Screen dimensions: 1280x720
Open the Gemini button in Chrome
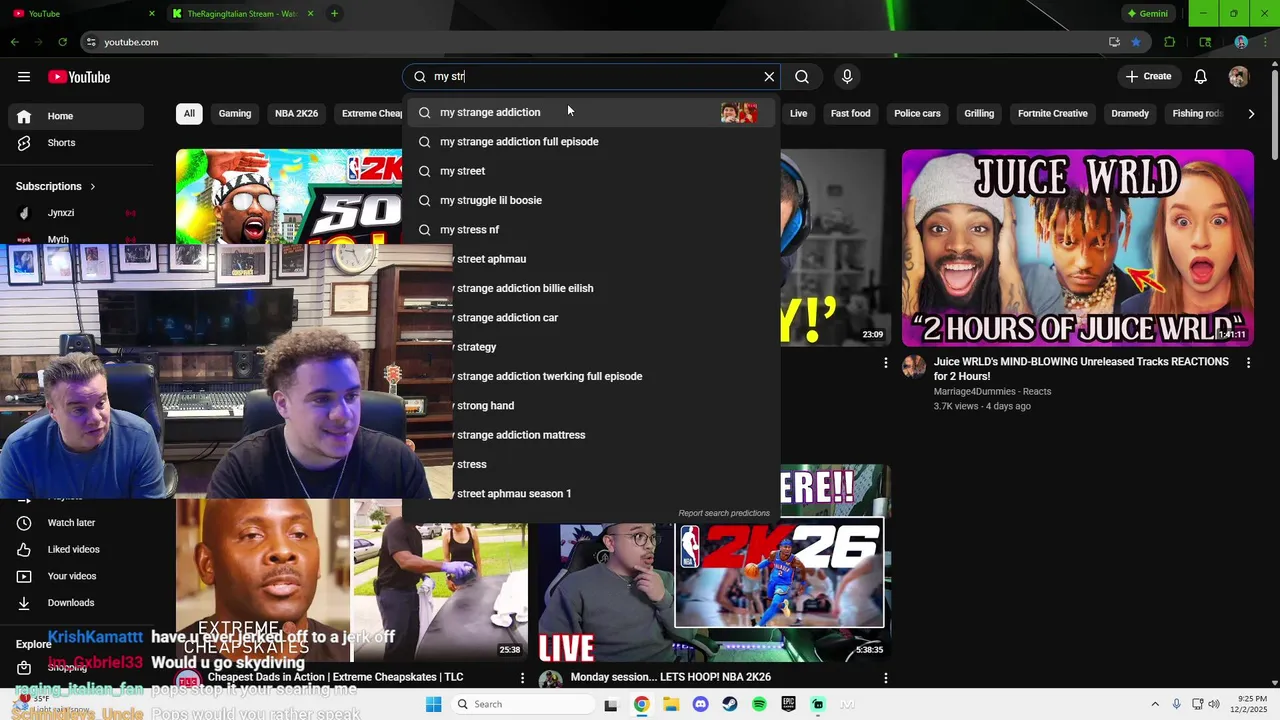pyautogui.click(x=1148, y=14)
